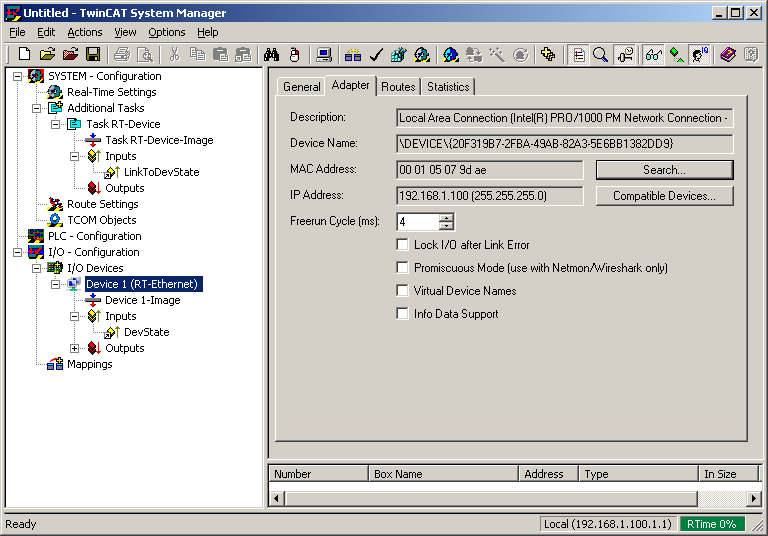Collapse the Inputs node above DevState
The height and width of the screenshot is (536, 768).
[74, 316]
